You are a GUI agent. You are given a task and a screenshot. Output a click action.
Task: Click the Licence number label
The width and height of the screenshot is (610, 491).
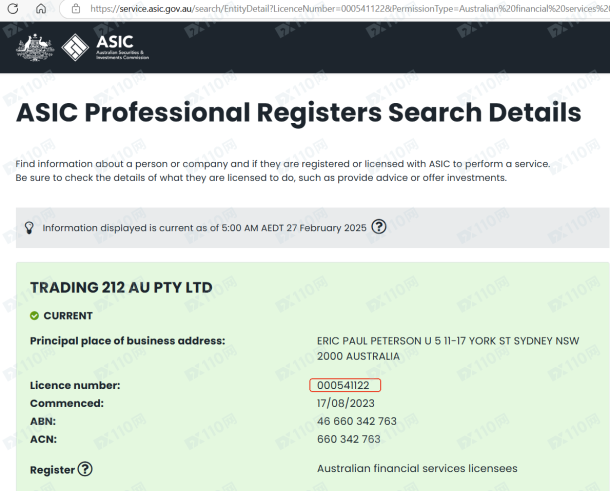pyautogui.click(x=75, y=385)
